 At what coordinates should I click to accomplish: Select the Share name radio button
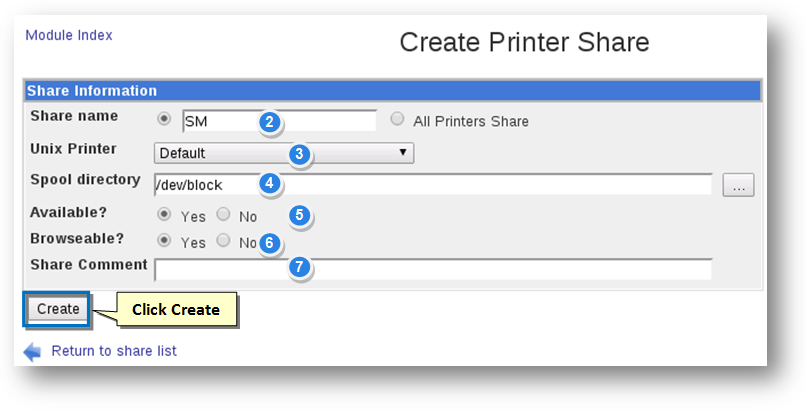tap(165, 119)
